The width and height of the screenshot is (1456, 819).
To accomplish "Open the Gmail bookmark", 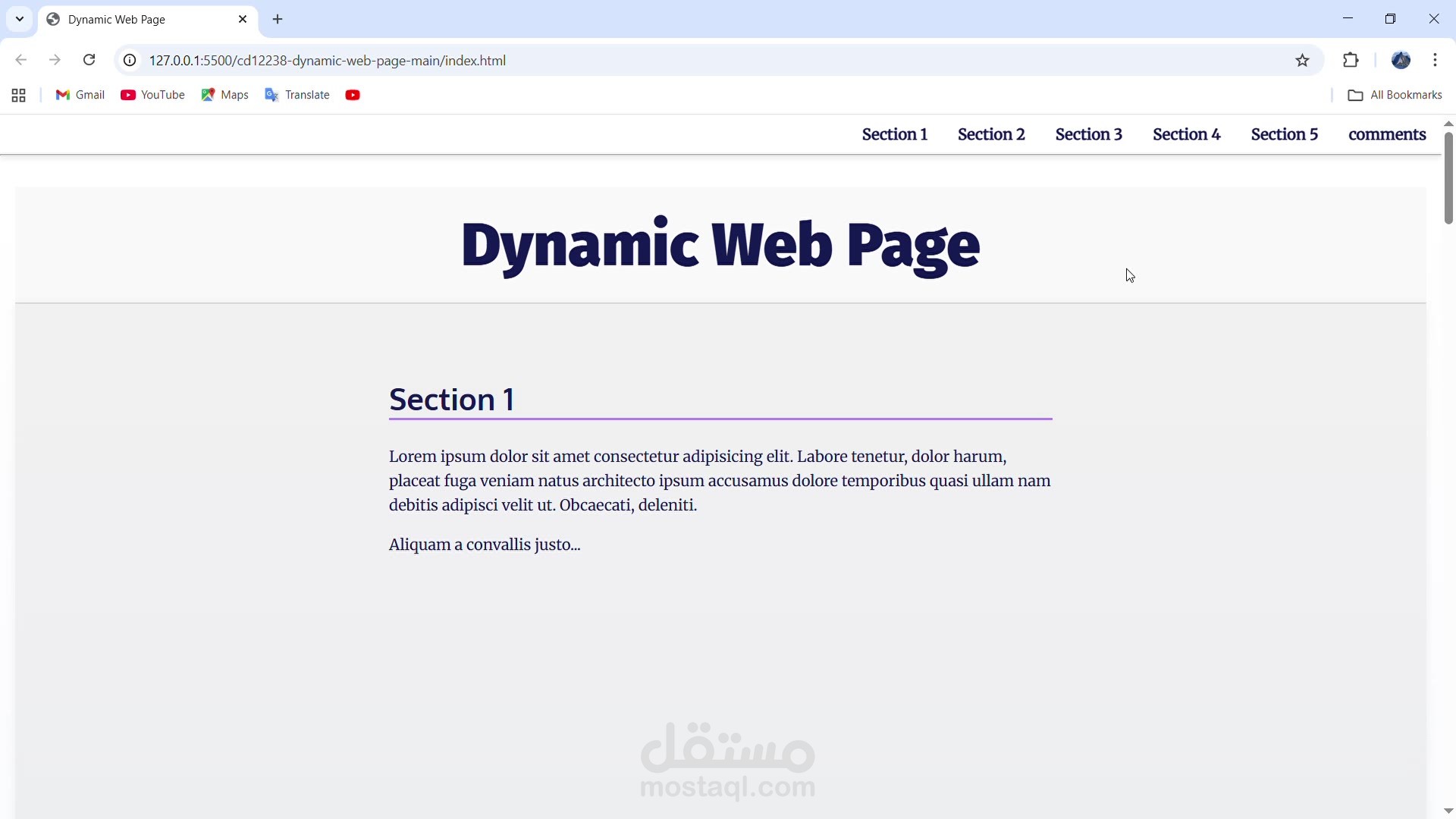I will pos(80,95).
